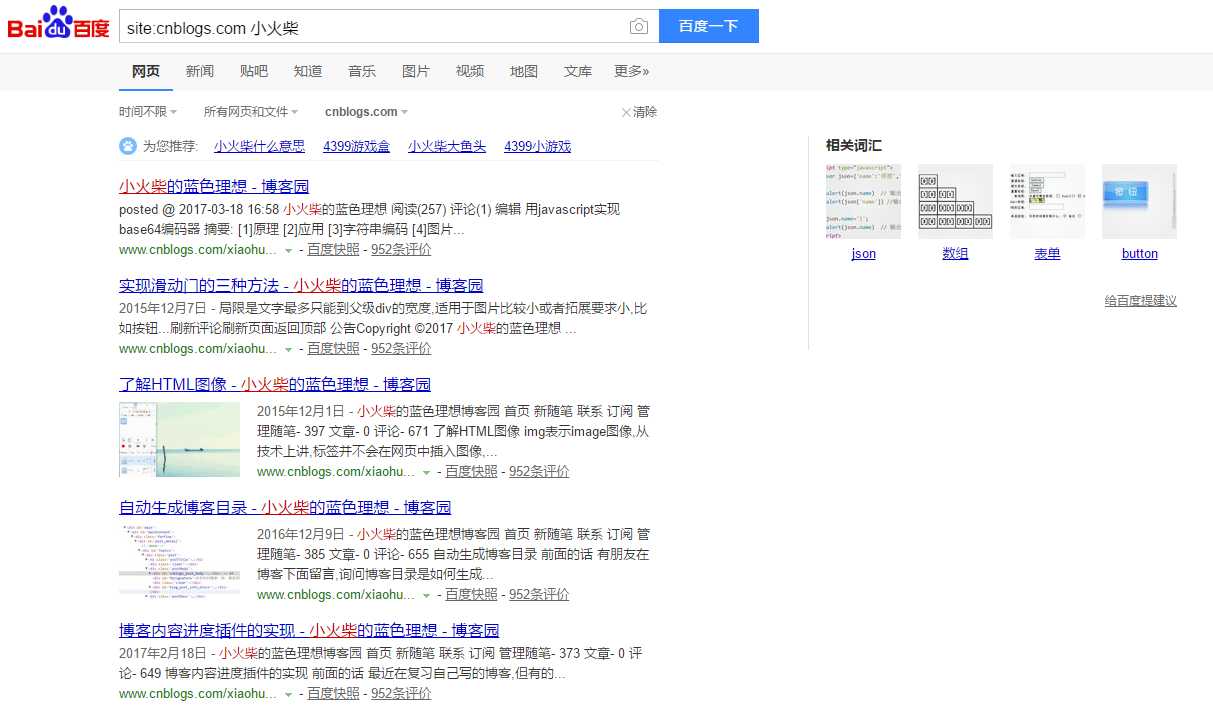Click the 清除 filter clear button
The image size is (1213, 709).
click(x=639, y=112)
